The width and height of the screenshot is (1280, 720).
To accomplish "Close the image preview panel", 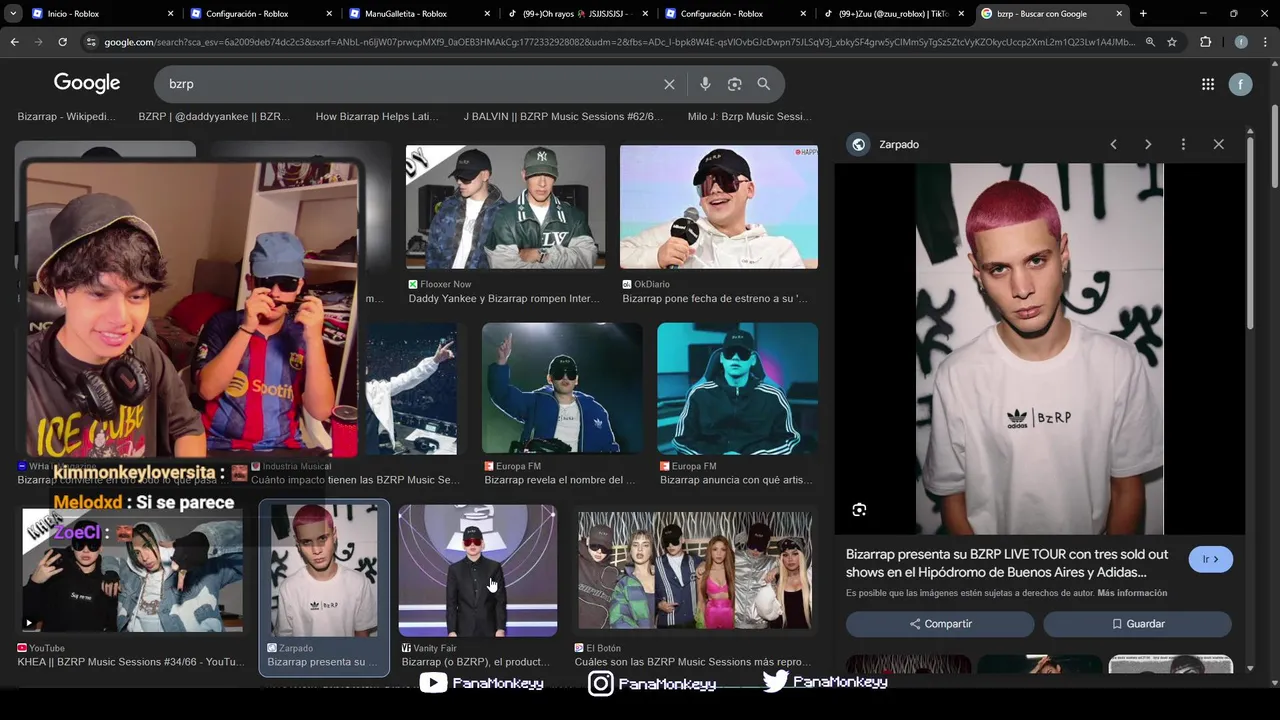I will pyautogui.click(x=1218, y=144).
